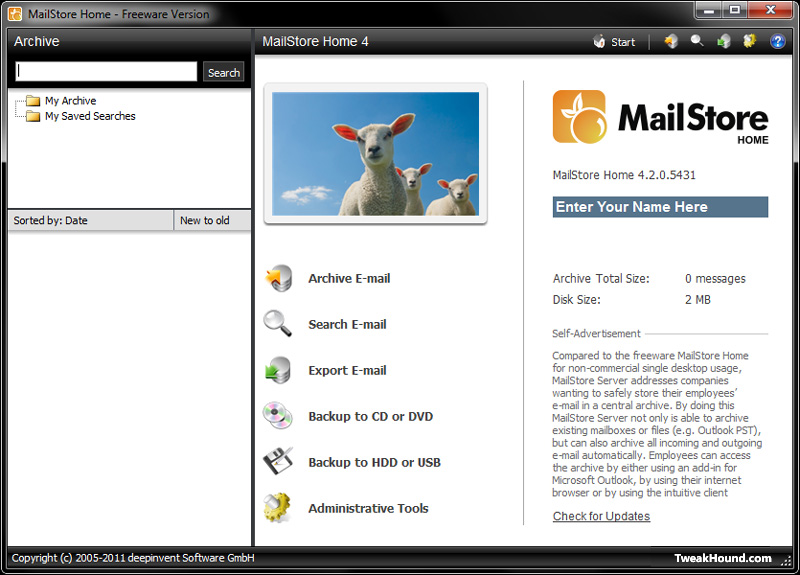Viewport: 800px width, 575px height.
Task: Click version text MailStore Home 4.2.0.5431
Action: click(x=624, y=175)
